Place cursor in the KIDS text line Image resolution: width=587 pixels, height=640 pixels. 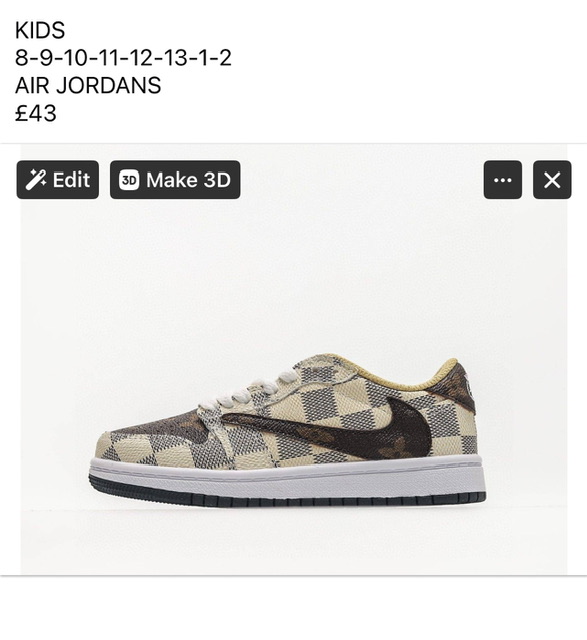(x=40, y=31)
